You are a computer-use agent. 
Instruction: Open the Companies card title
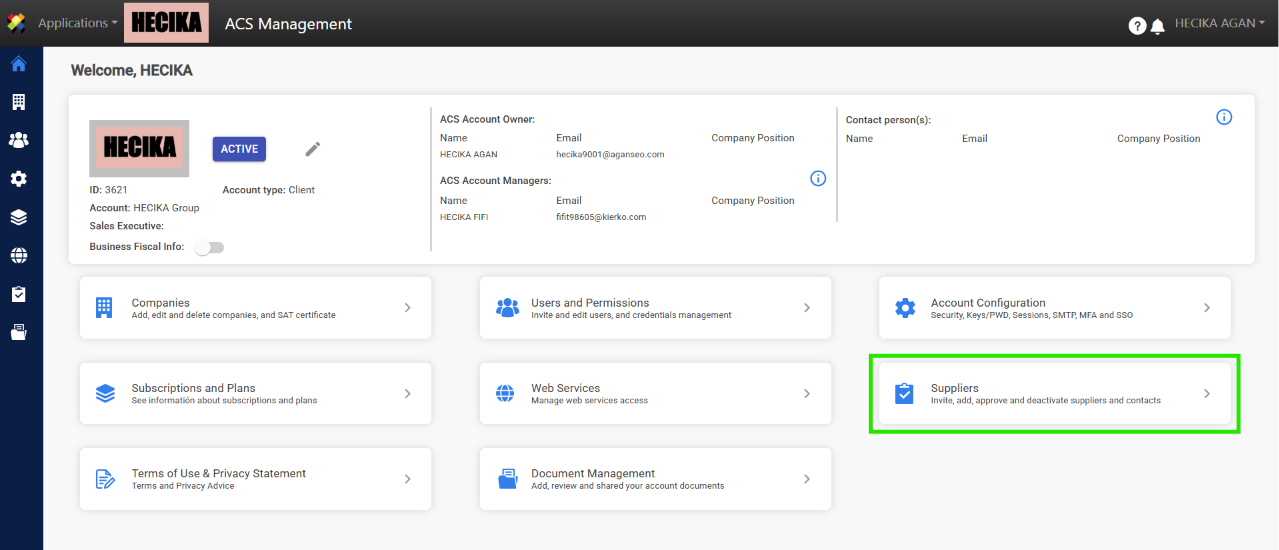click(x=160, y=303)
